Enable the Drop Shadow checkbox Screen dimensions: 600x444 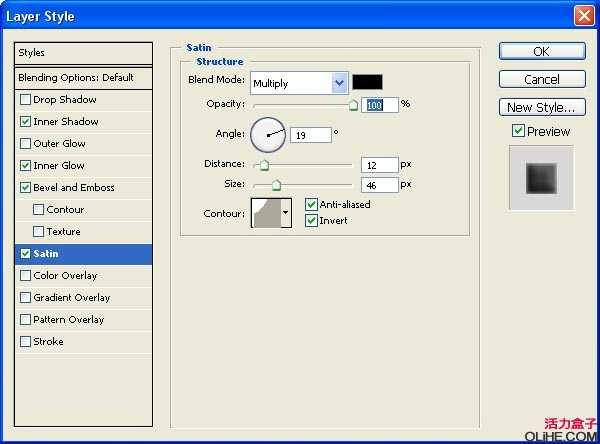click(25, 100)
